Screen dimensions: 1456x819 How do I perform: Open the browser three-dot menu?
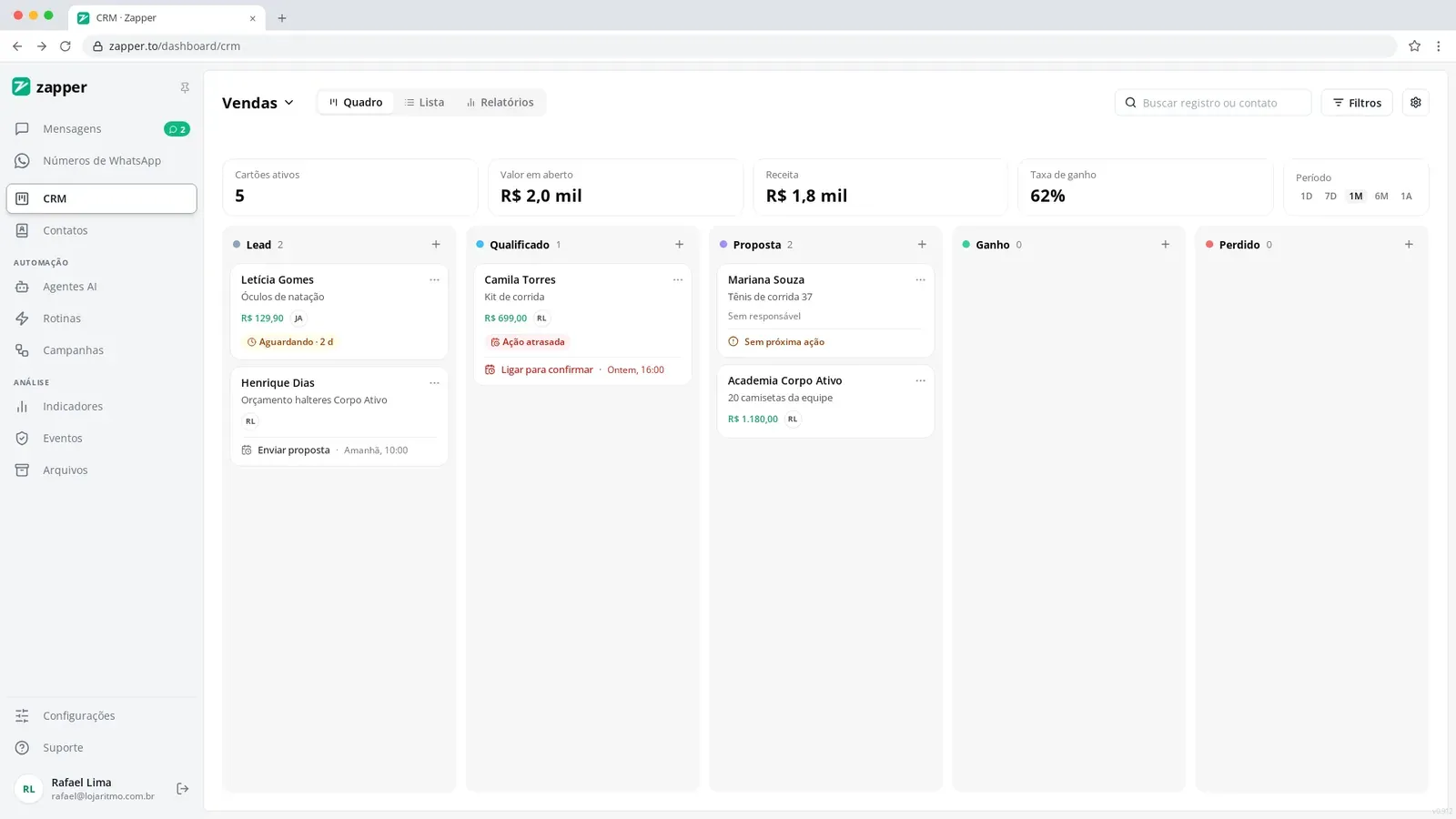click(x=1438, y=46)
